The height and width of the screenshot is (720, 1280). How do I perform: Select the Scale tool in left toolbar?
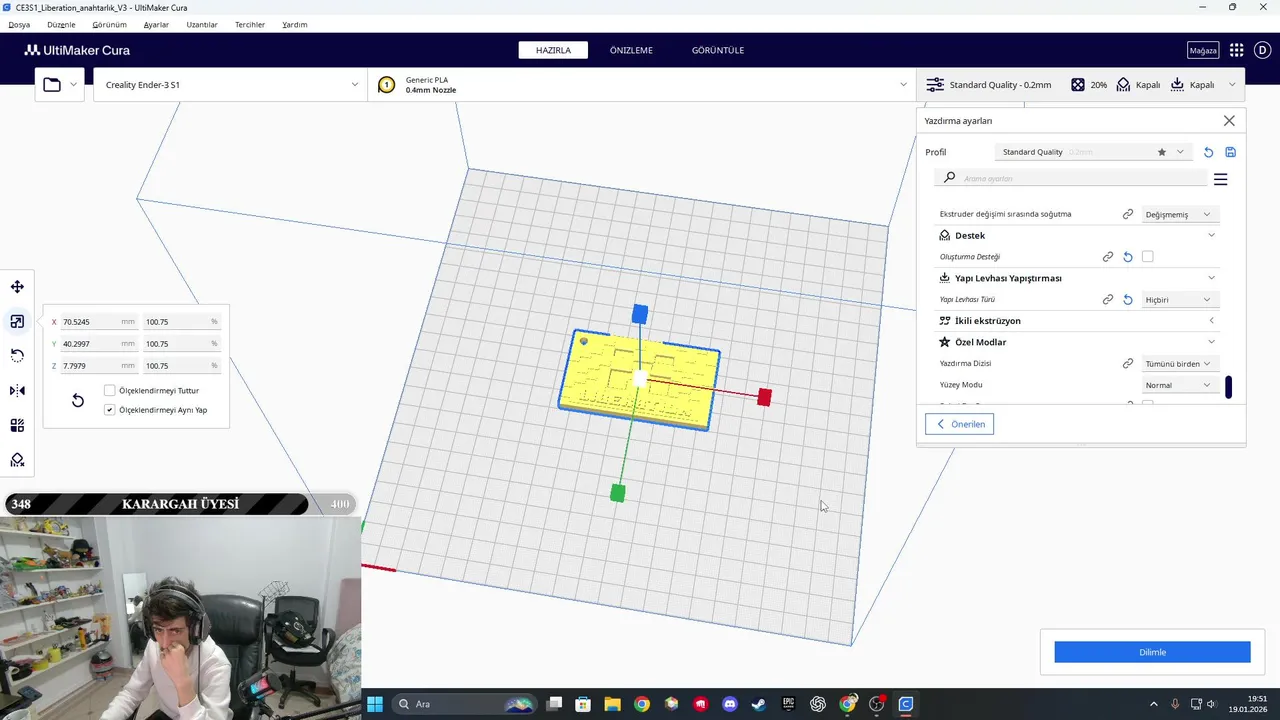17,321
